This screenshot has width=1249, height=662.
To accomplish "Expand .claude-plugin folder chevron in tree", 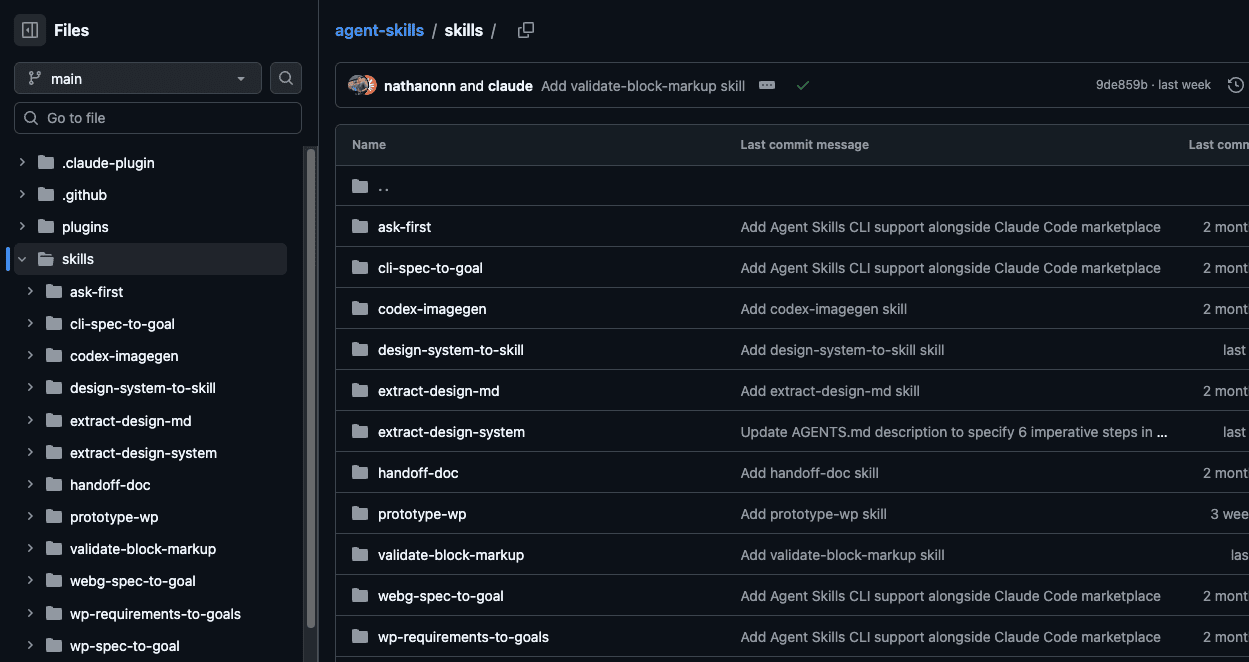I will coord(22,162).
